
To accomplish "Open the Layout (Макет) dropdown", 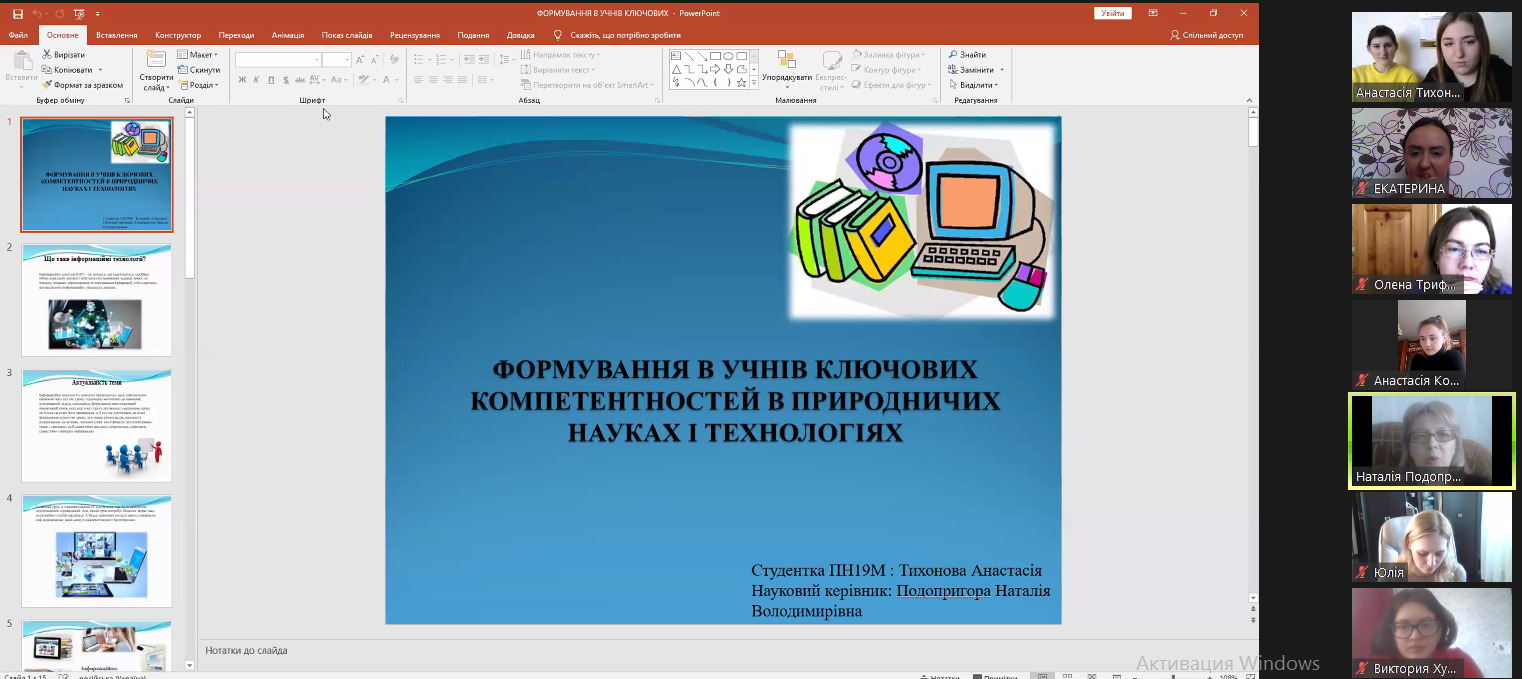I will [x=197, y=55].
